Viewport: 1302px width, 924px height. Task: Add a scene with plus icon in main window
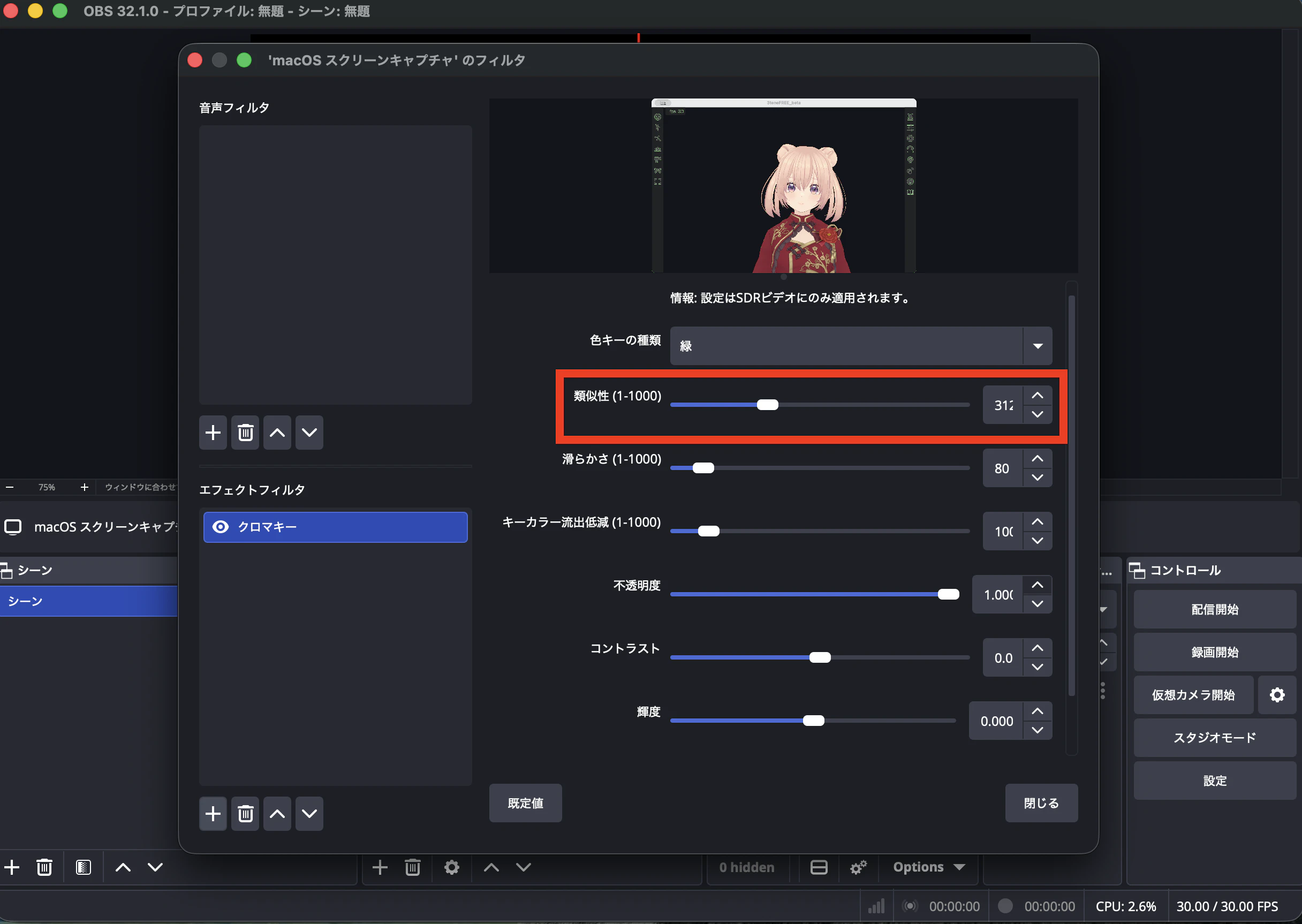coord(12,867)
